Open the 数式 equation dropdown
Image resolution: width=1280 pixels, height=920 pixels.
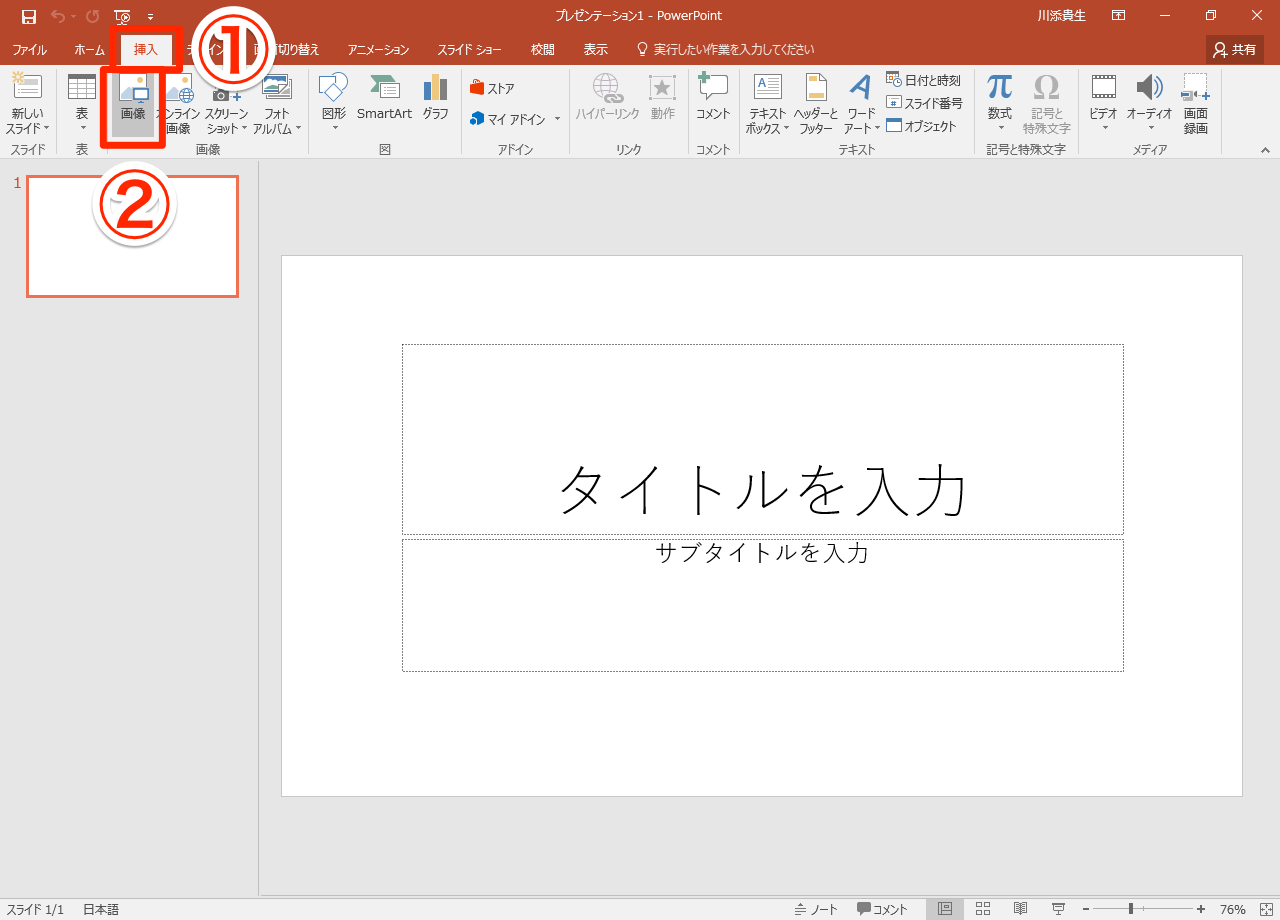(1000, 103)
